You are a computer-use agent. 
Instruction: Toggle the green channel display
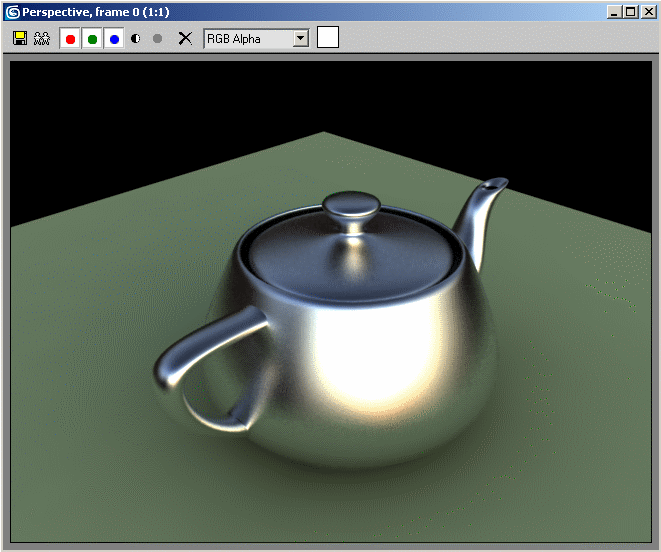click(92, 39)
